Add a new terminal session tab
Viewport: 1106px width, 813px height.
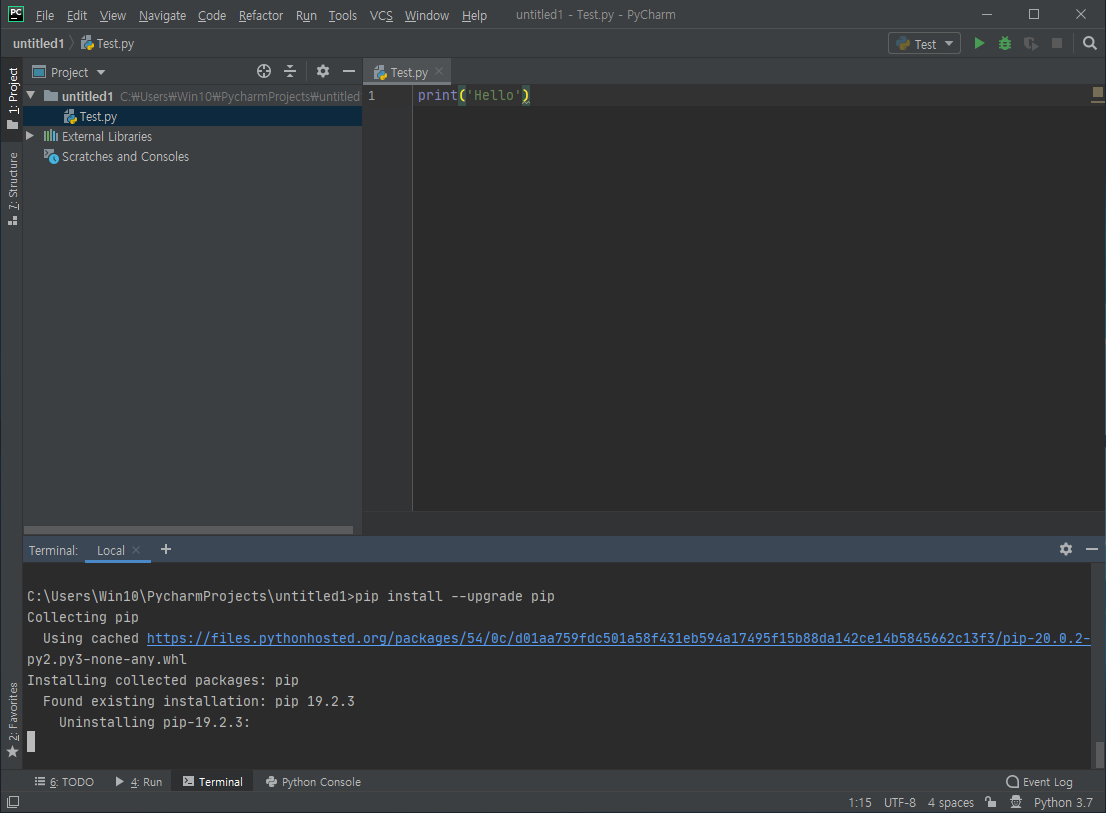click(x=166, y=549)
